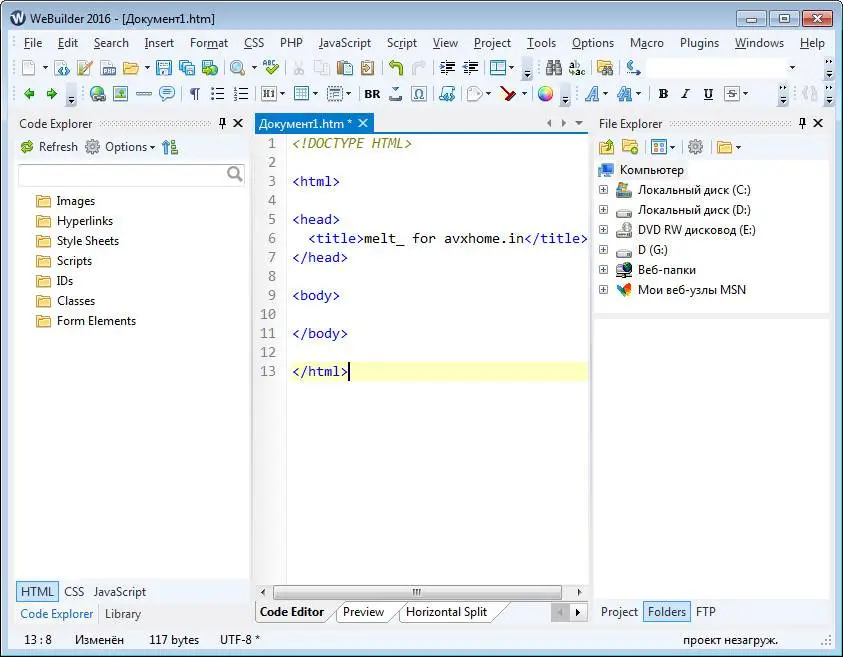This screenshot has height=657, width=843.
Task: Open the H1 heading dropdown arrow
Action: pos(282,94)
